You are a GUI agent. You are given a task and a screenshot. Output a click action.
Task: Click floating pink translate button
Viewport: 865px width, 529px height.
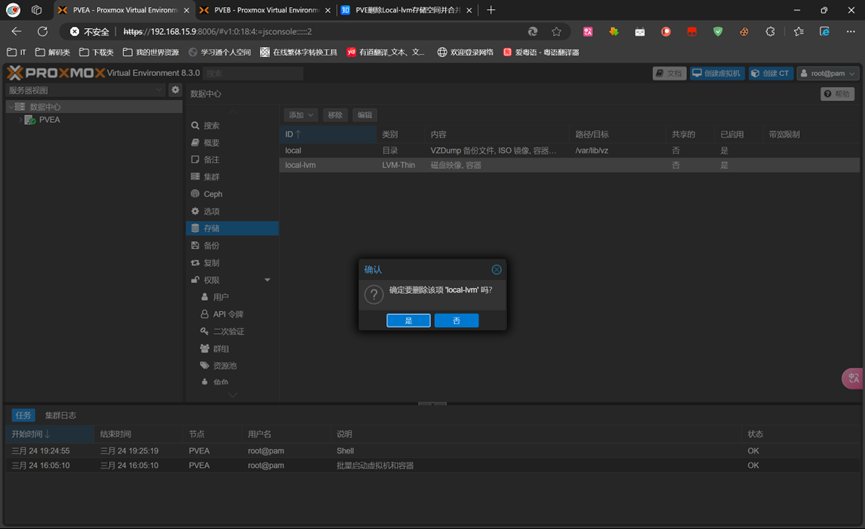click(x=853, y=378)
